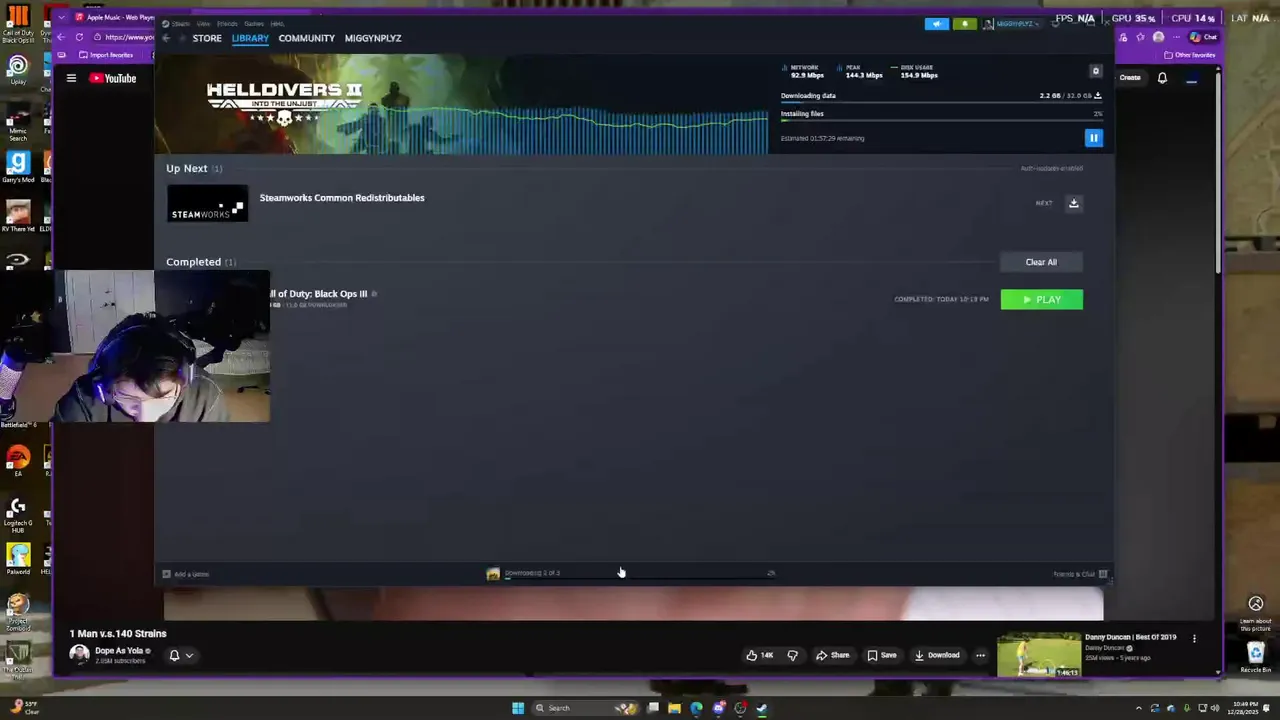Open Garry's Mod desktop icon

[17, 166]
